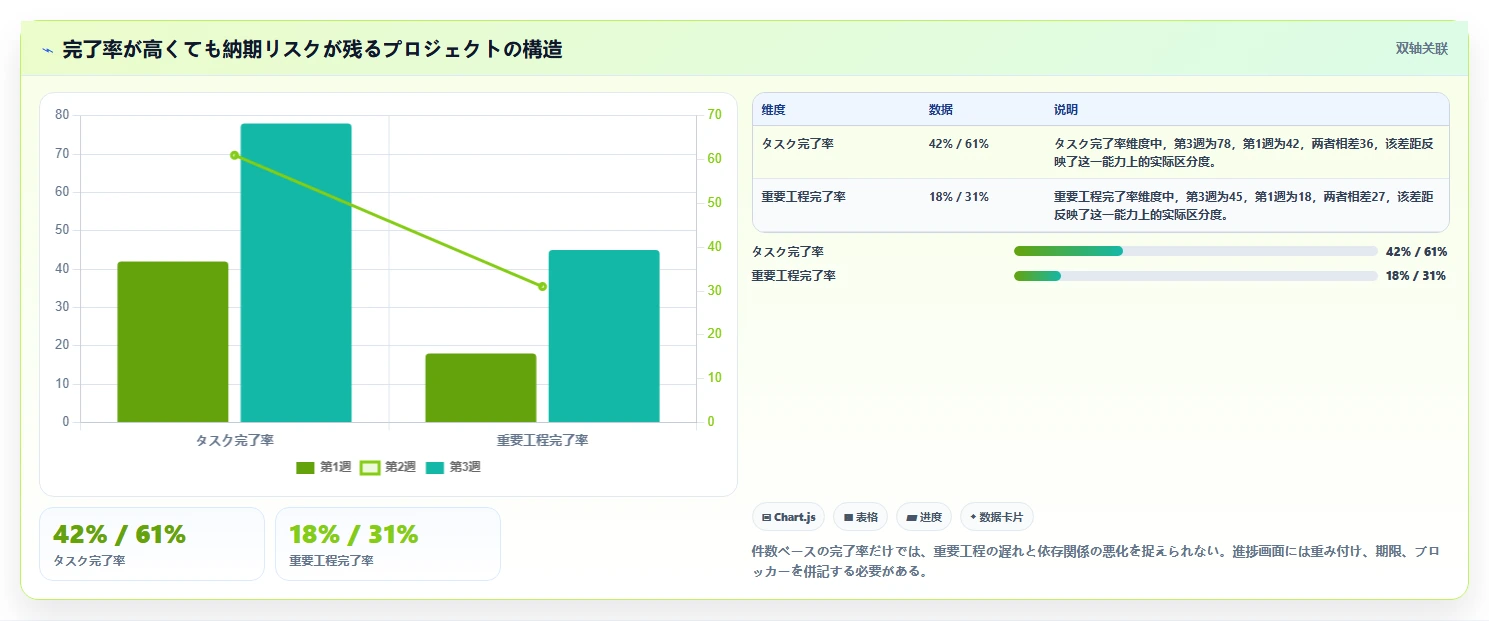Screen dimensions: 1489x621
Task: Click the タスク完了率 progress bar
Action: pos(1195,251)
